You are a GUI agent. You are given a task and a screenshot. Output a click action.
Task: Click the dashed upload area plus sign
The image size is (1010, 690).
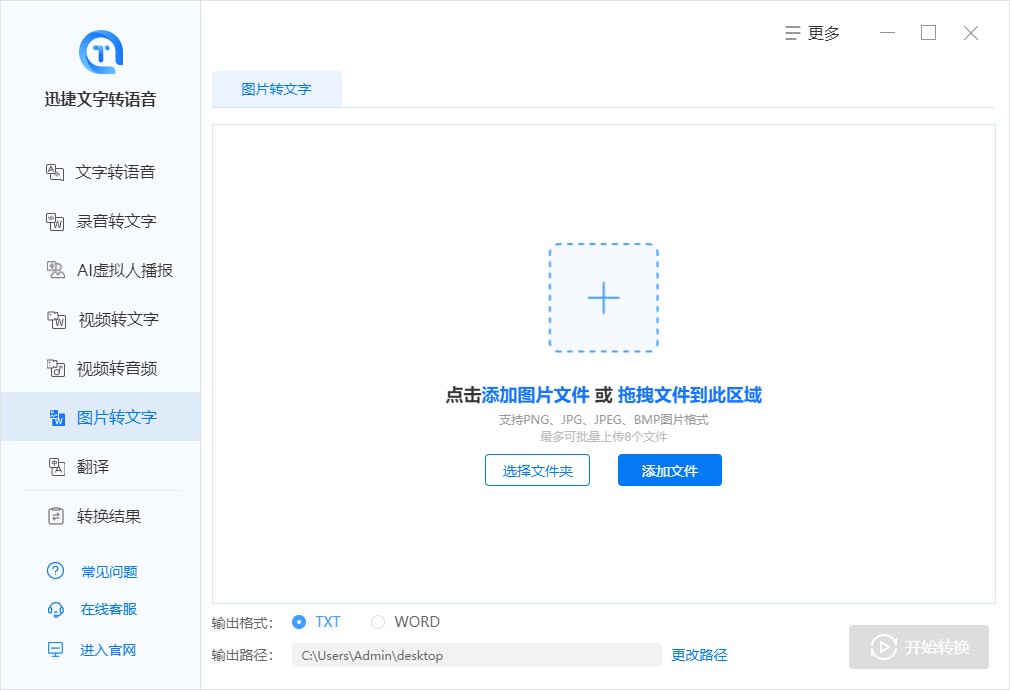pos(603,297)
